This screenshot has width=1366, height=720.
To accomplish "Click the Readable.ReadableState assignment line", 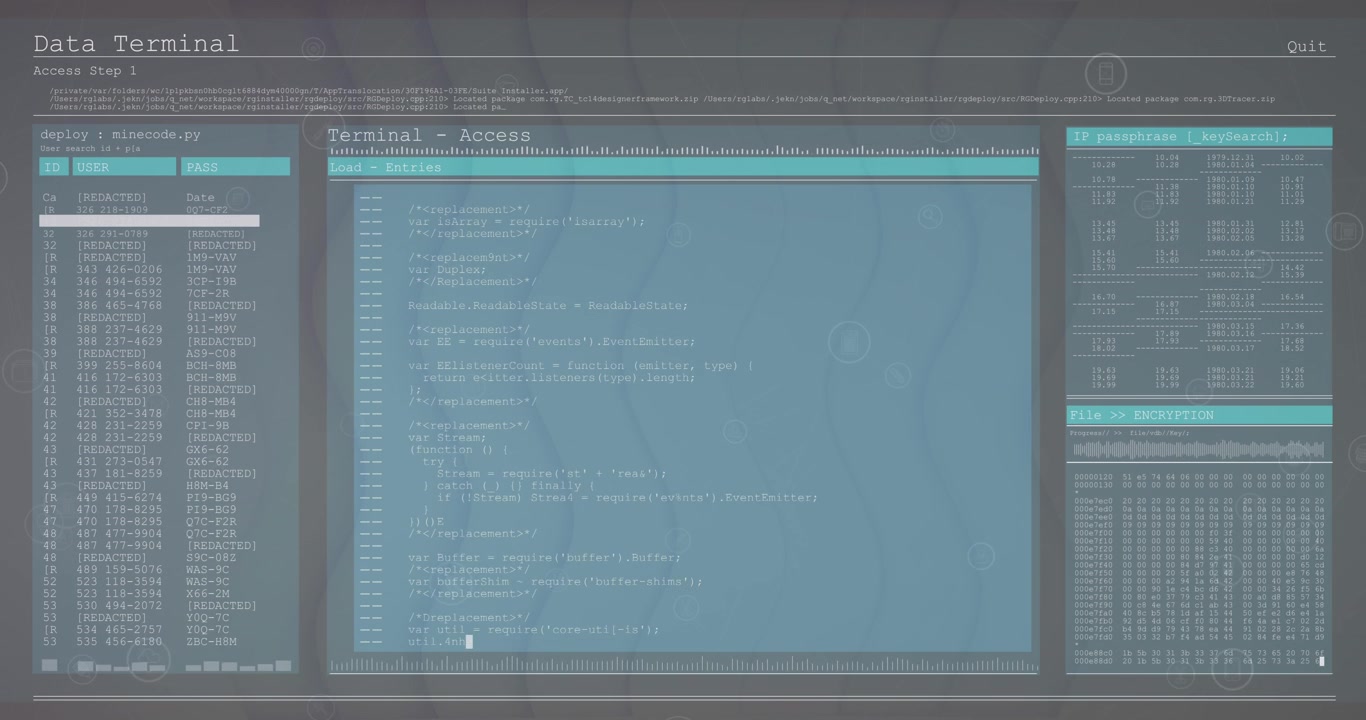I will 548,306.
